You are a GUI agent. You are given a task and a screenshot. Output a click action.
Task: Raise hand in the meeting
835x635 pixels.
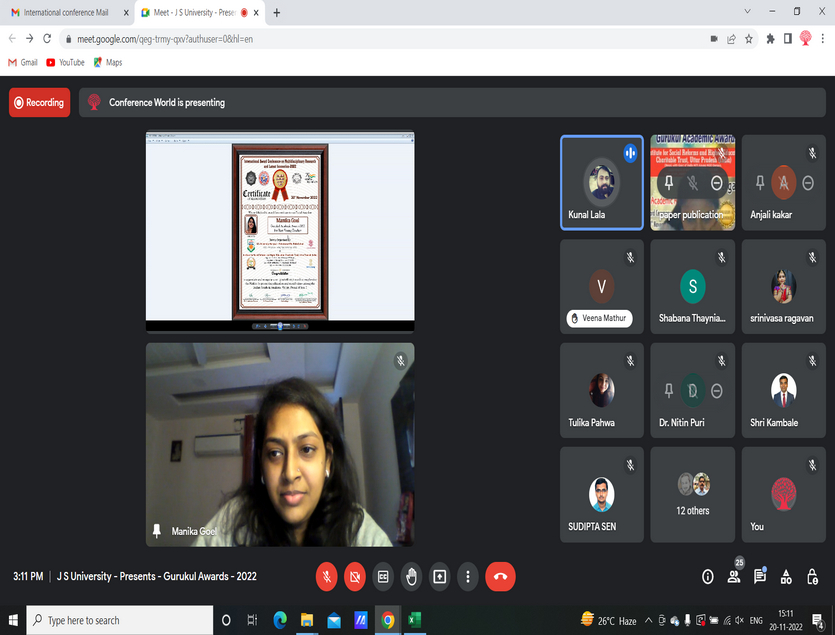click(411, 576)
